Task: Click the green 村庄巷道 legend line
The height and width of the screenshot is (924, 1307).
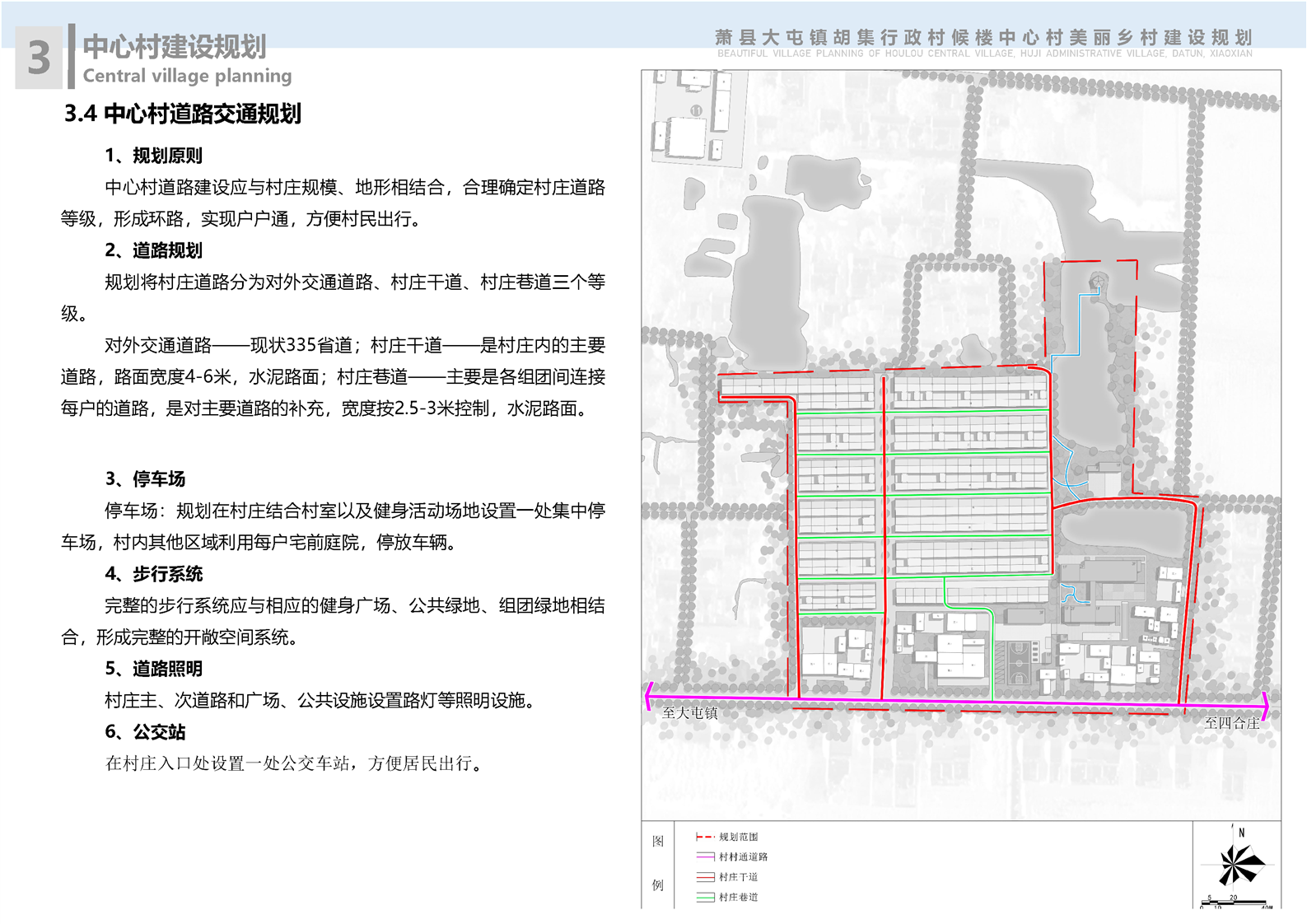Action: (705, 898)
